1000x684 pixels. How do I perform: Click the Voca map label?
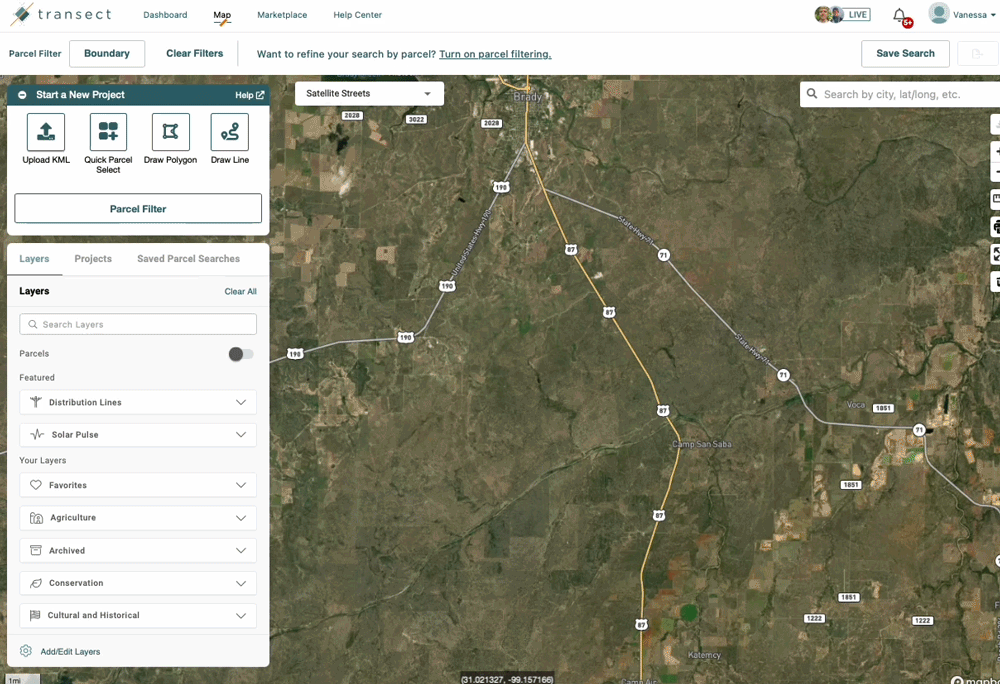pos(856,405)
